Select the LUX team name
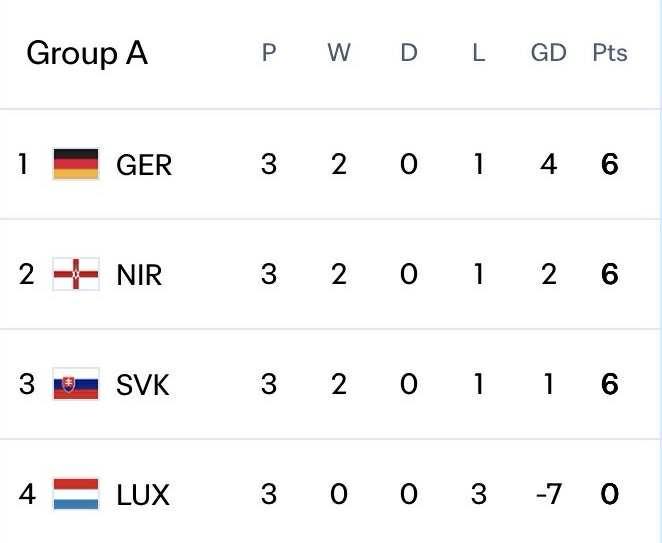The height and width of the screenshot is (543, 662). pos(143,495)
